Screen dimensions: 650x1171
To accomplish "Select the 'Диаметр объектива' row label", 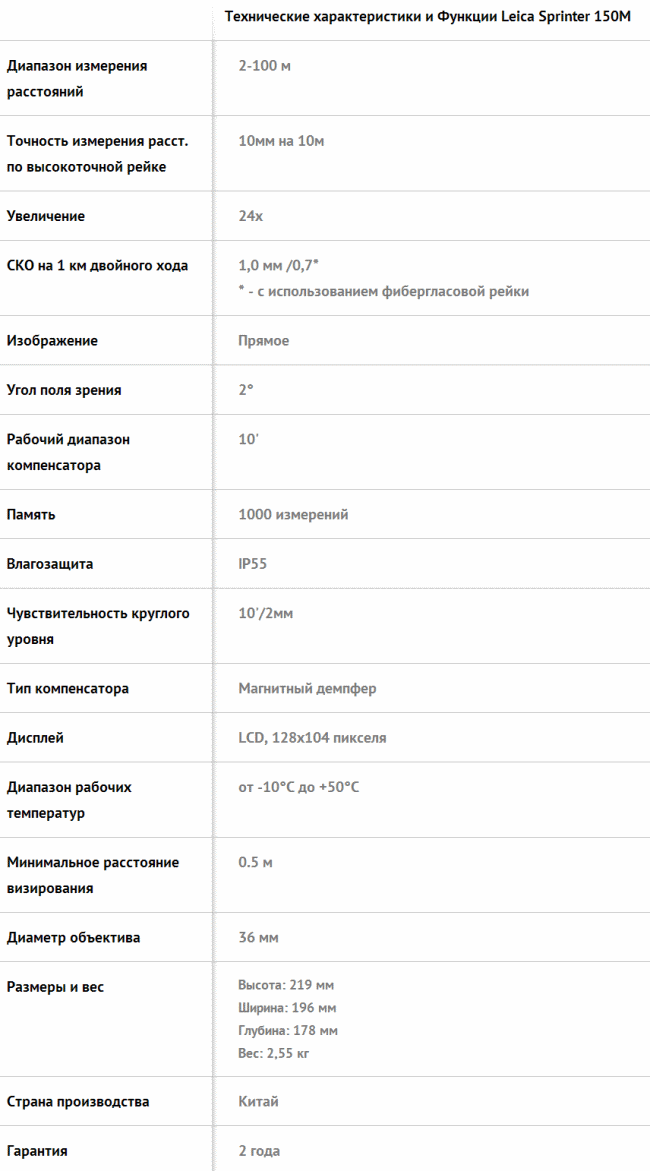I will click(x=73, y=937).
